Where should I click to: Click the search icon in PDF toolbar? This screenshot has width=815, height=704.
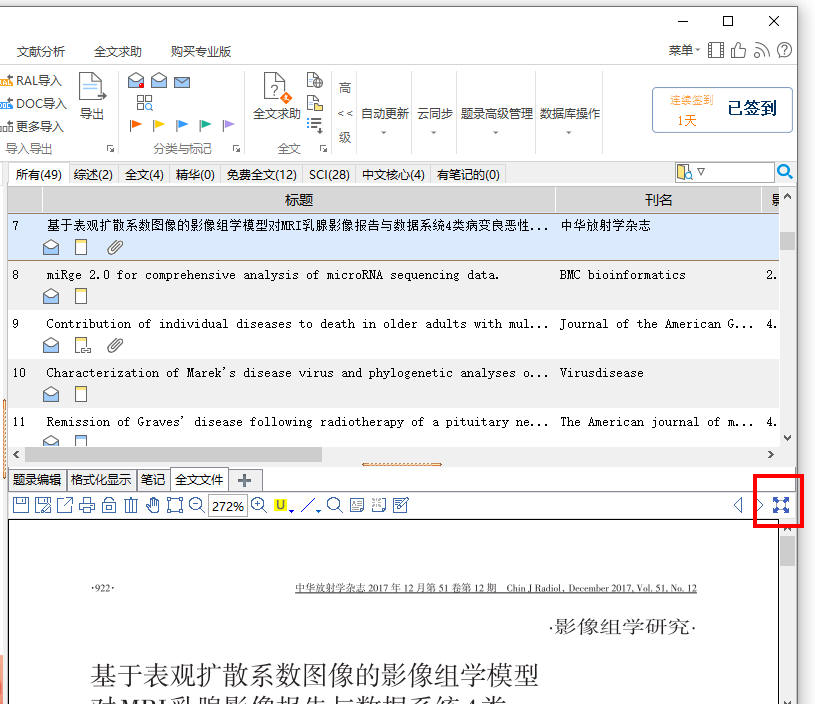334,505
